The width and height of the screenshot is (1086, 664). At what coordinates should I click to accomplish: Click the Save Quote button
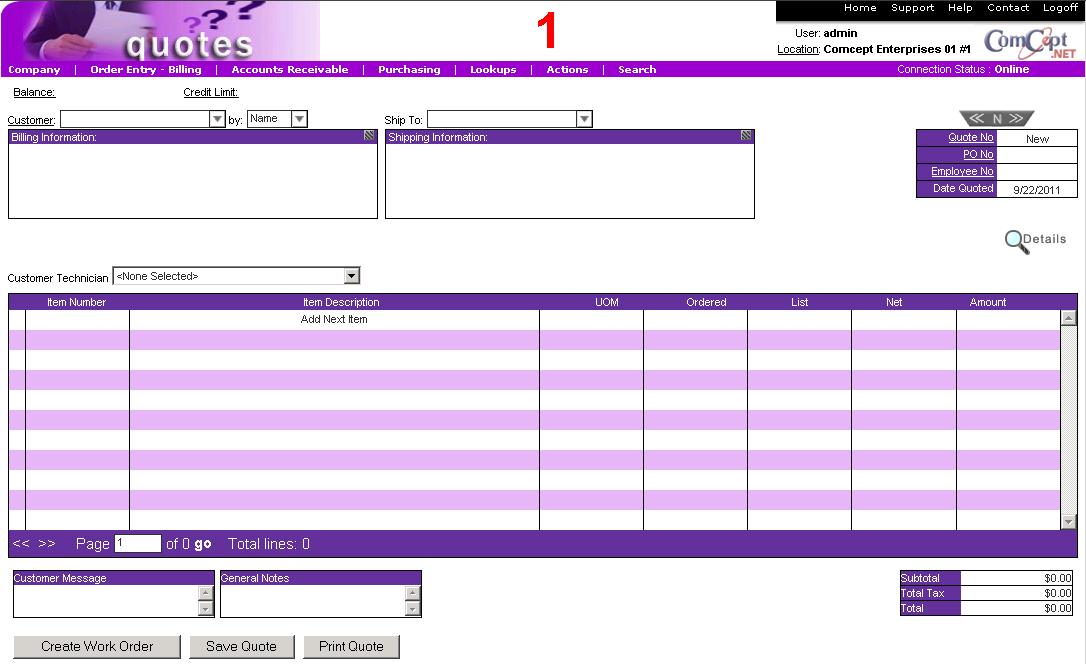pos(242,647)
